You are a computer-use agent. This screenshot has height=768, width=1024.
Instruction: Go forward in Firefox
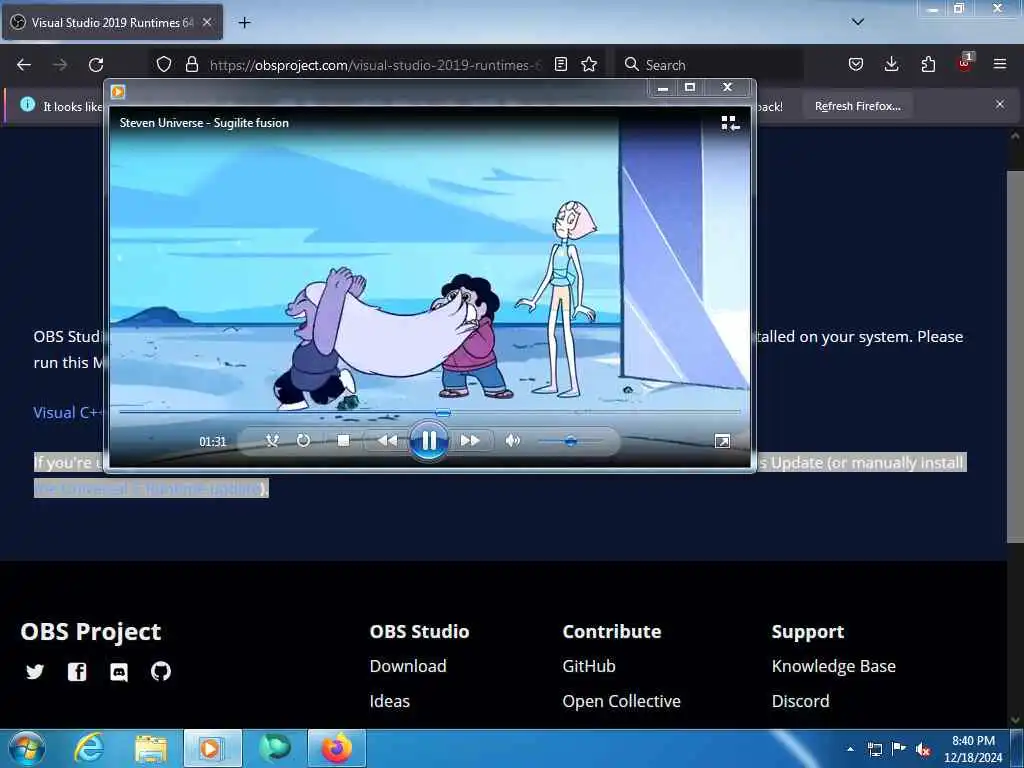60,65
